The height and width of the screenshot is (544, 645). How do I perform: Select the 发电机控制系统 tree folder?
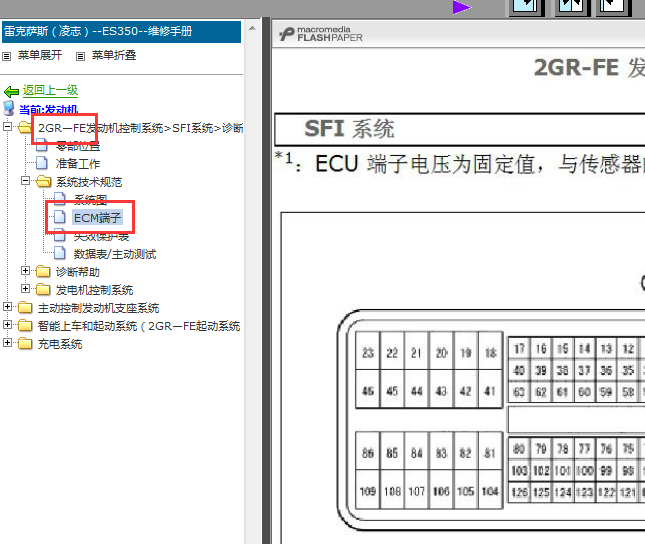(94, 290)
